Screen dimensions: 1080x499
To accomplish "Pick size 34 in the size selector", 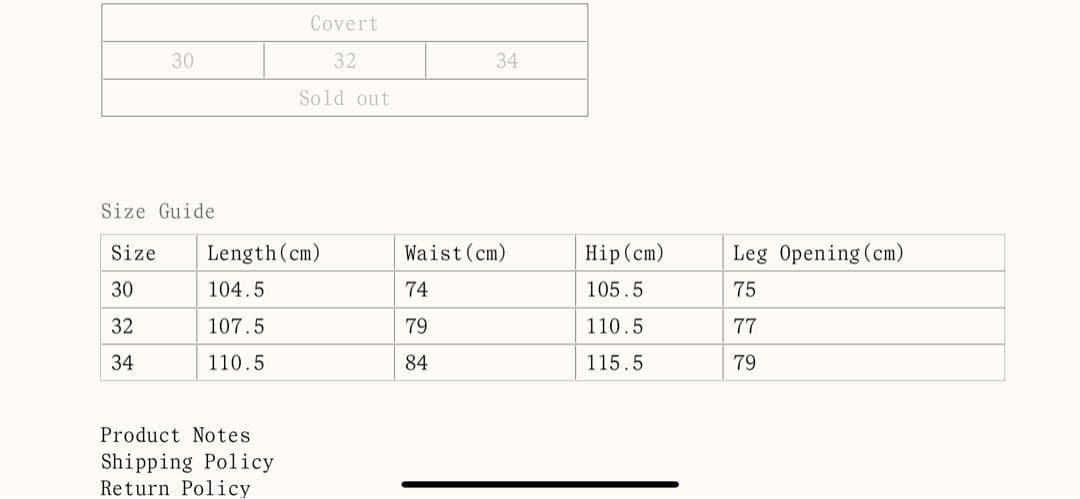I will [x=507, y=61].
